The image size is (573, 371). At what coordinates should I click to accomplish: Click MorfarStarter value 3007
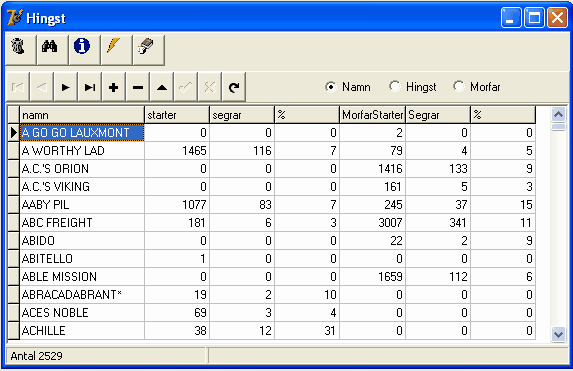coord(390,223)
